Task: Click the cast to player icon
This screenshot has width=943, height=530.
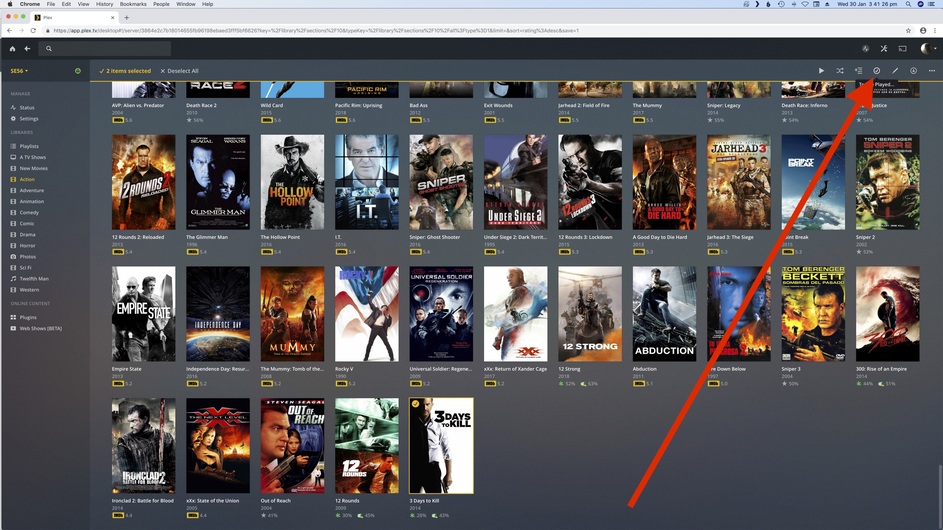Action: [902, 49]
